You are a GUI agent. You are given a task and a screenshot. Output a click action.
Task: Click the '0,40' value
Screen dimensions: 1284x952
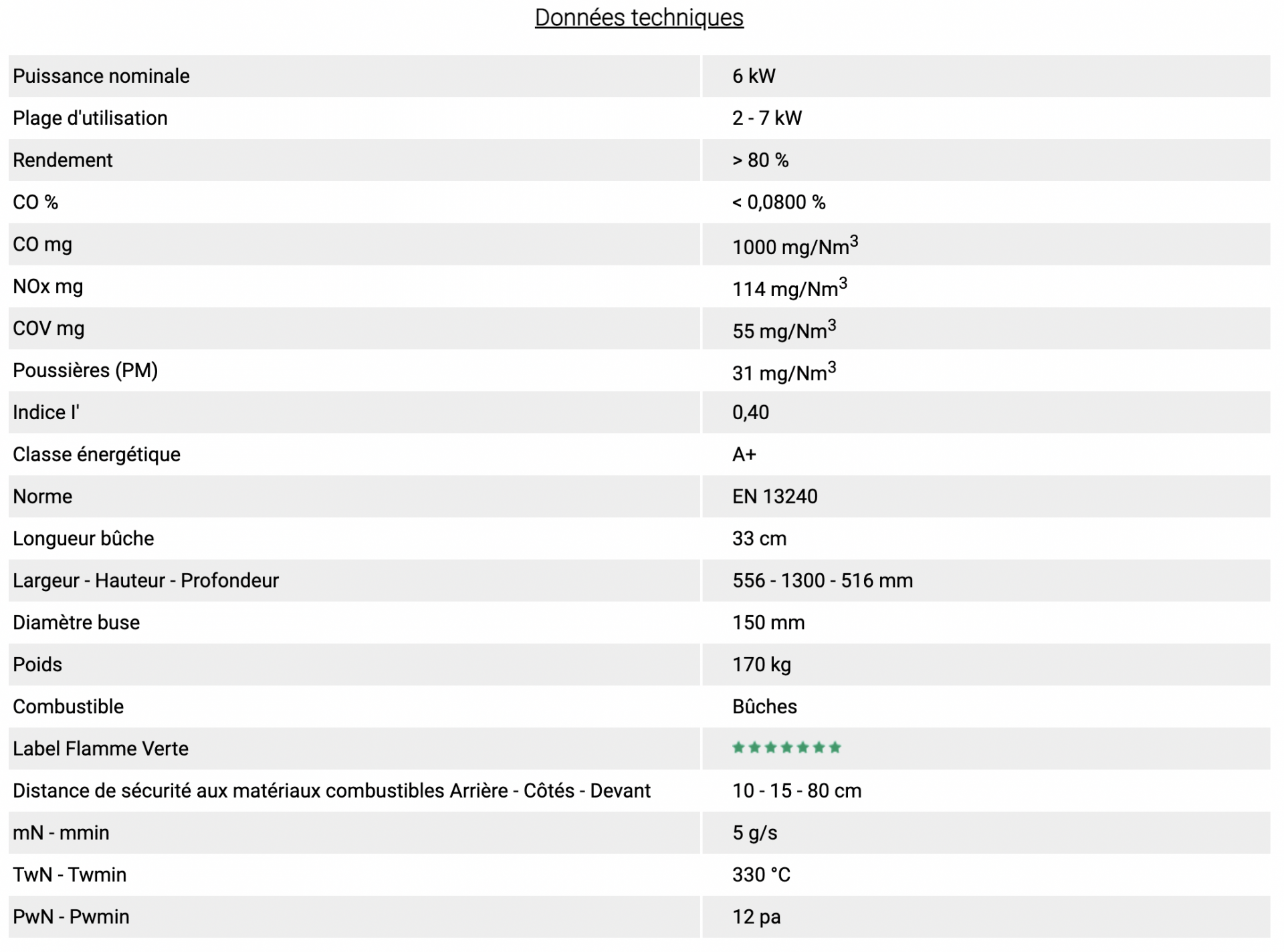[750, 412]
